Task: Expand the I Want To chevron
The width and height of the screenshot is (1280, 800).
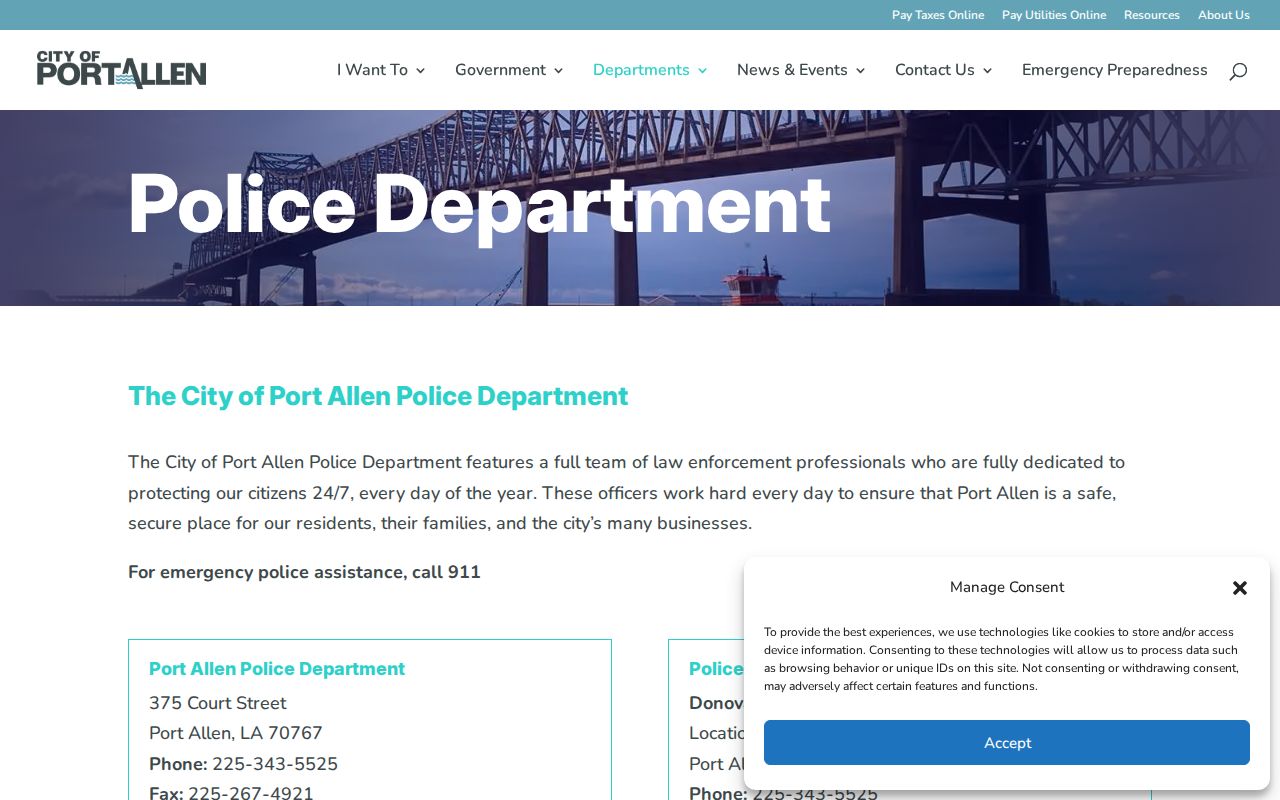Action: [x=420, y=71]
